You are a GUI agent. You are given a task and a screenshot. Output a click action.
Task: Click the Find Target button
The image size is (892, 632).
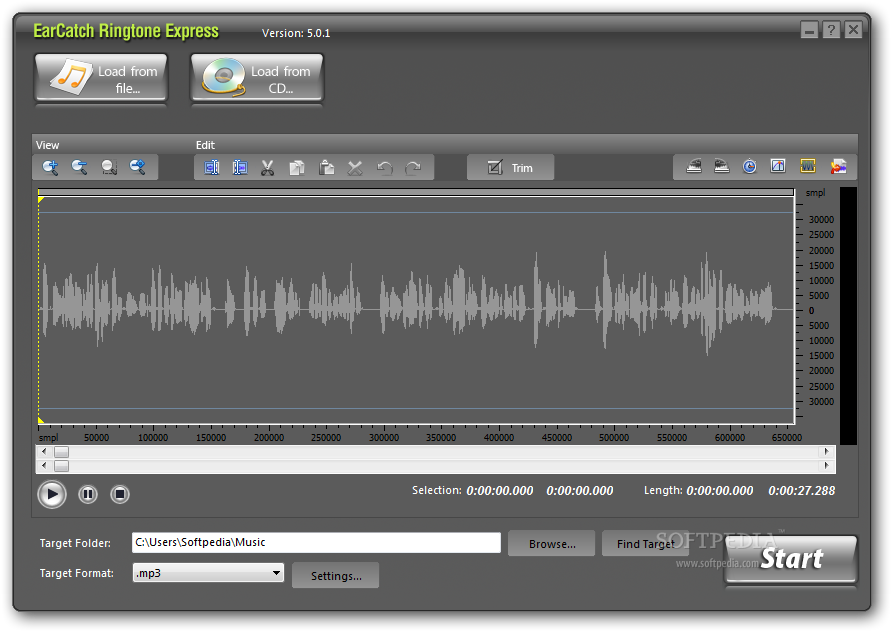[x=645, y=544]
